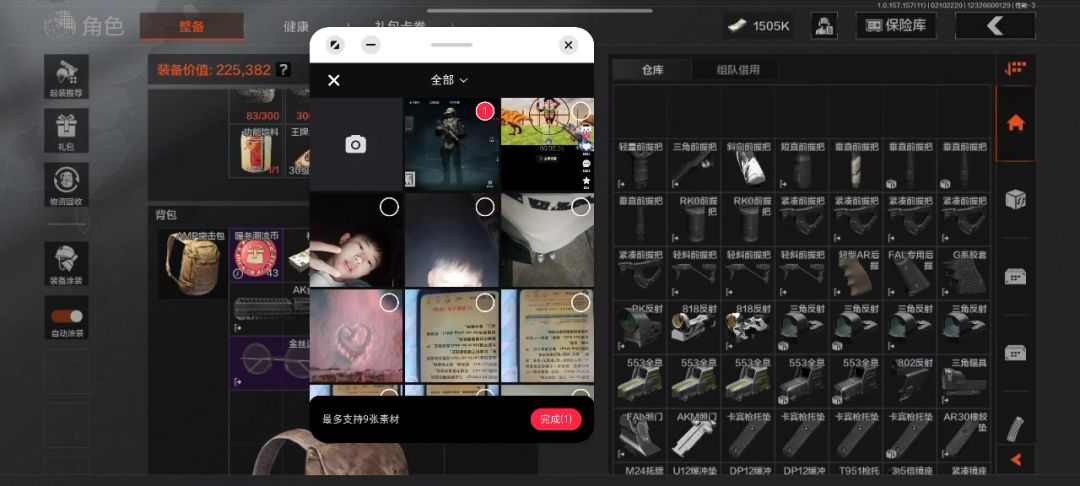Select the 三角瞄具 sight in the warehouse
Screen dimensions: 1080x486
(x=964, y=381)
